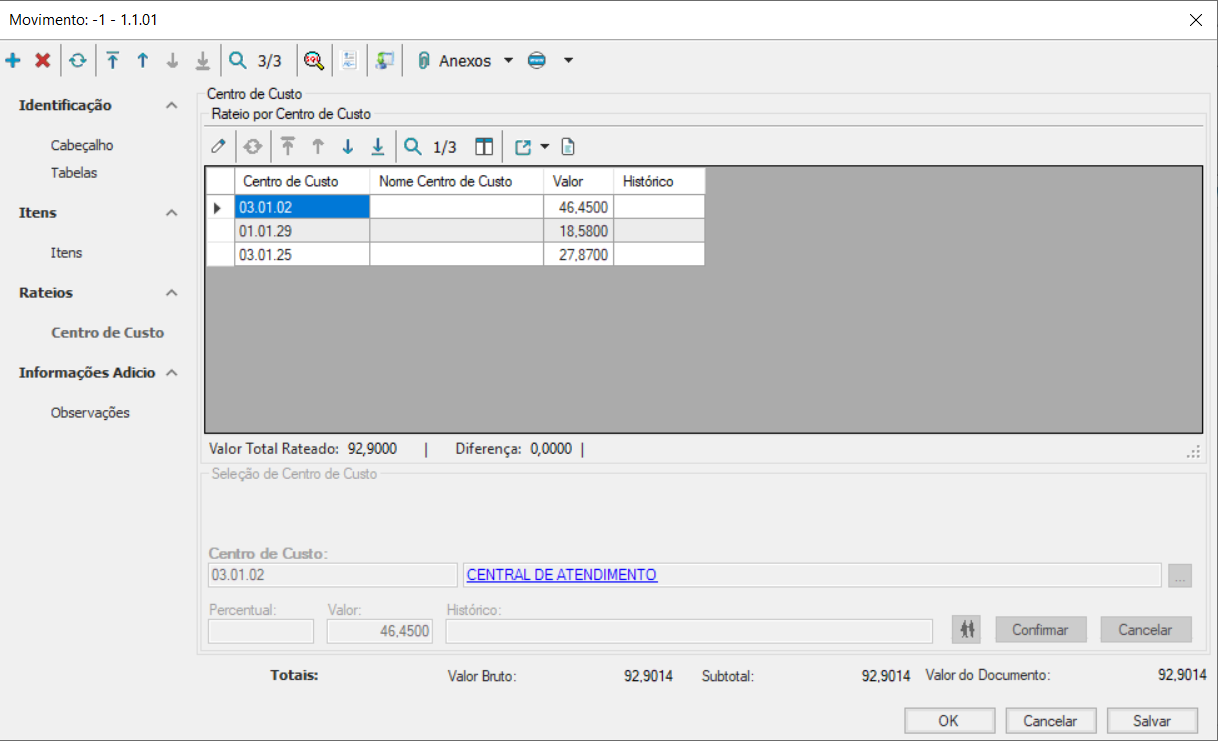Select the row with cost center 01.01.29

[302, 231]
